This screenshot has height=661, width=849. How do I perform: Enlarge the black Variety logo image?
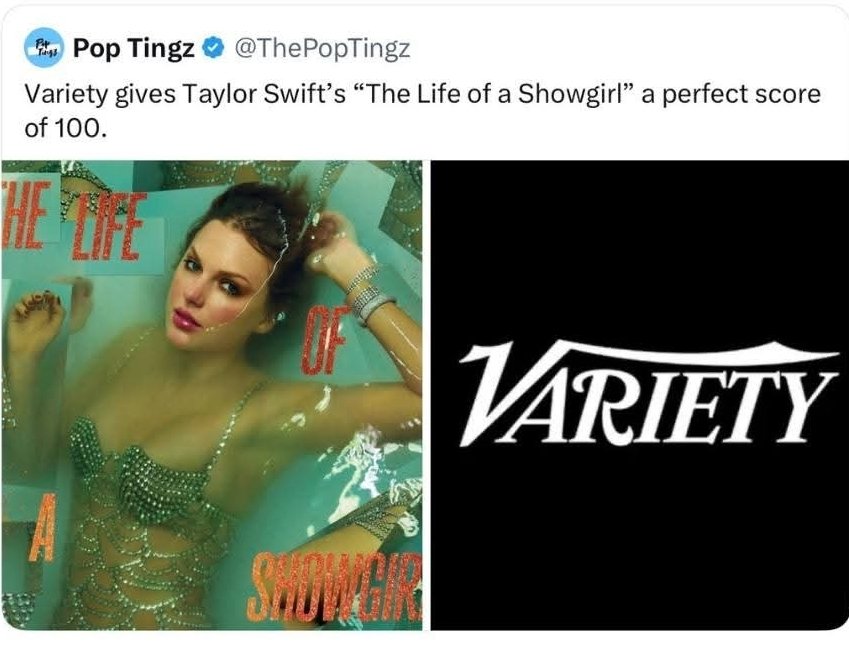[639, 395]
